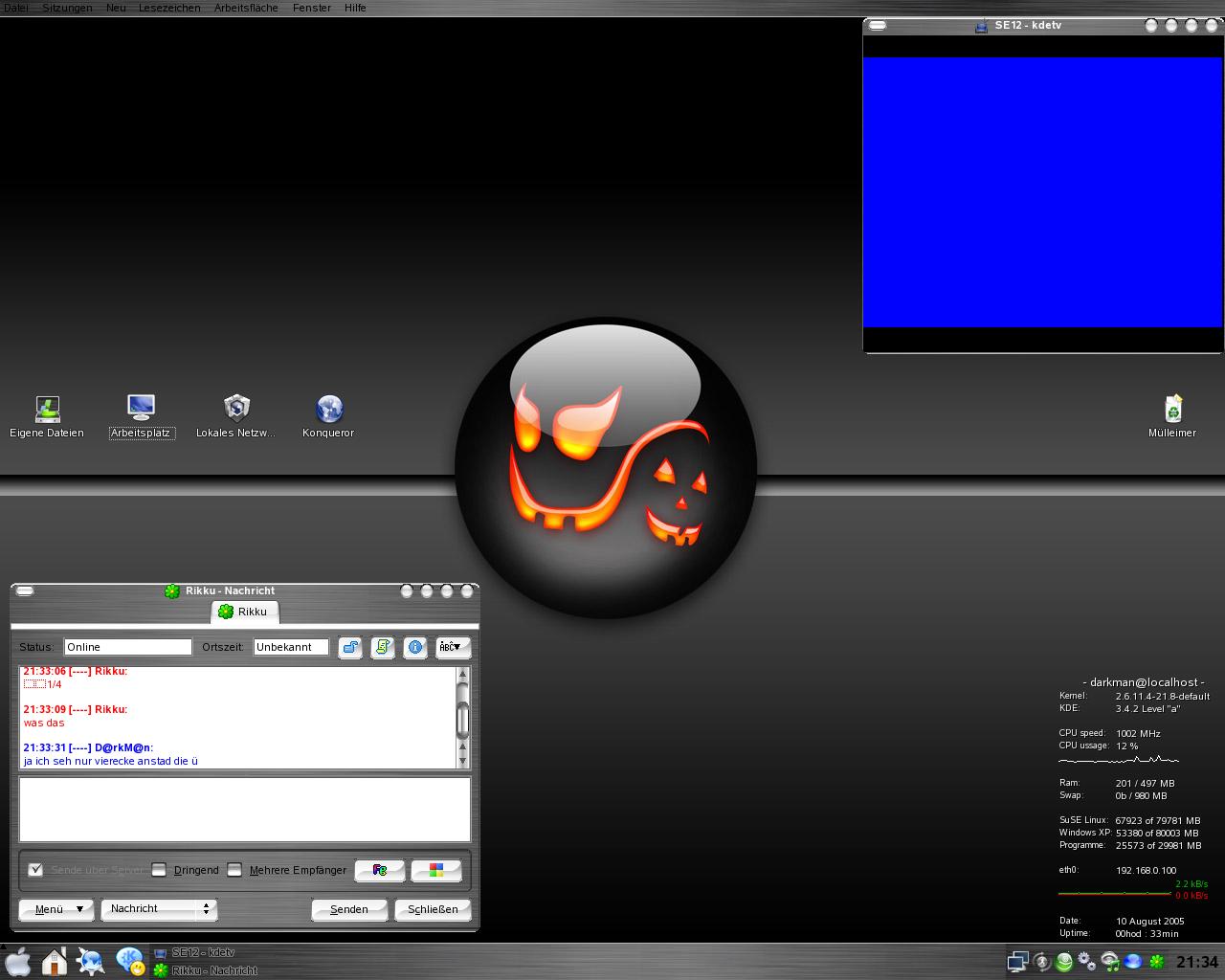Open the Lokales Netzwerk desktop icon

pyautogui.click(x=235, y=417)
